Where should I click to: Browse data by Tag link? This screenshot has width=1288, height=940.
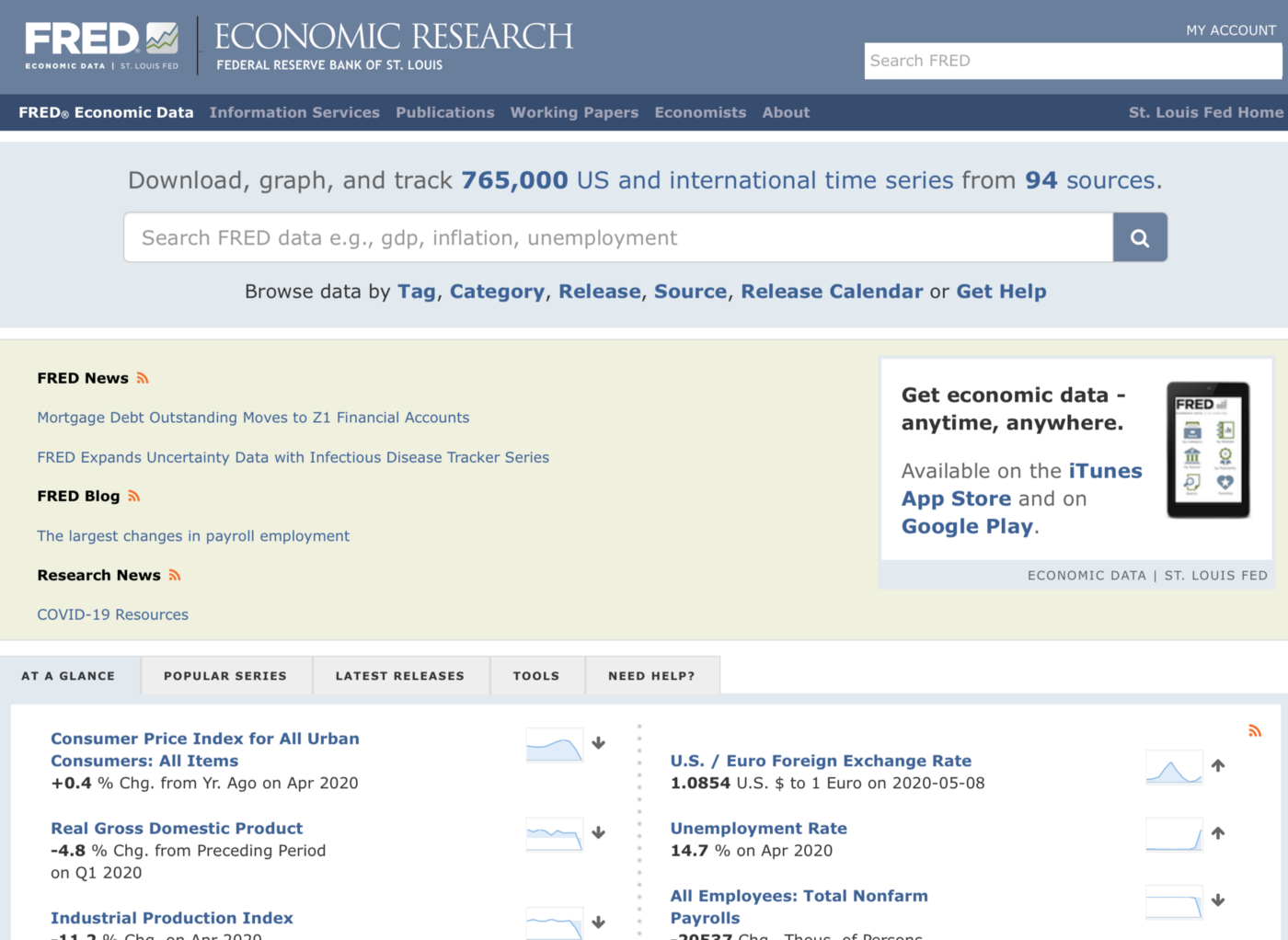click(417, 292)
